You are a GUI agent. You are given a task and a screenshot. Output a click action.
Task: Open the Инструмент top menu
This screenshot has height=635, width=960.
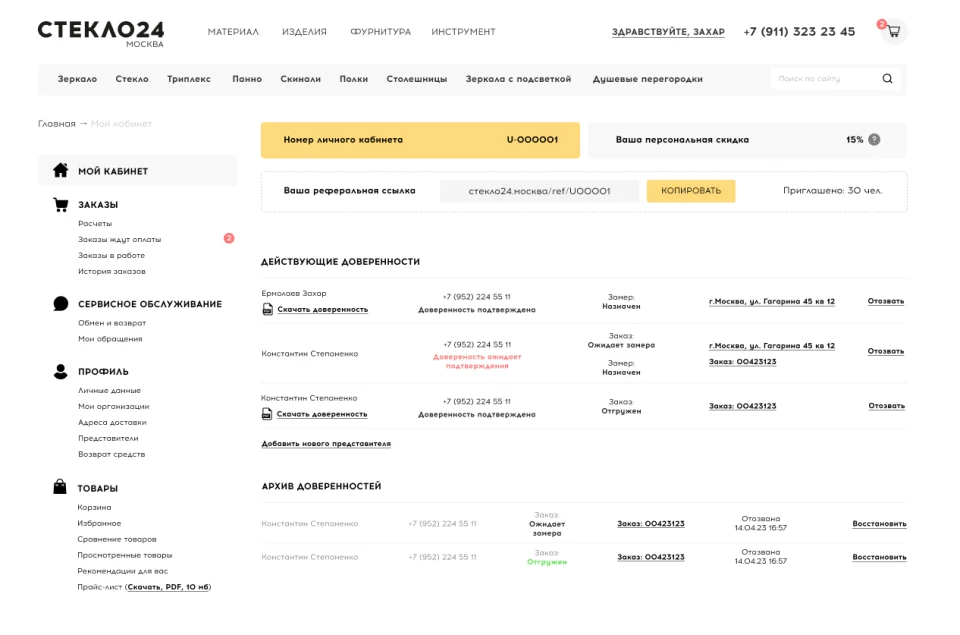pos(463,32)
